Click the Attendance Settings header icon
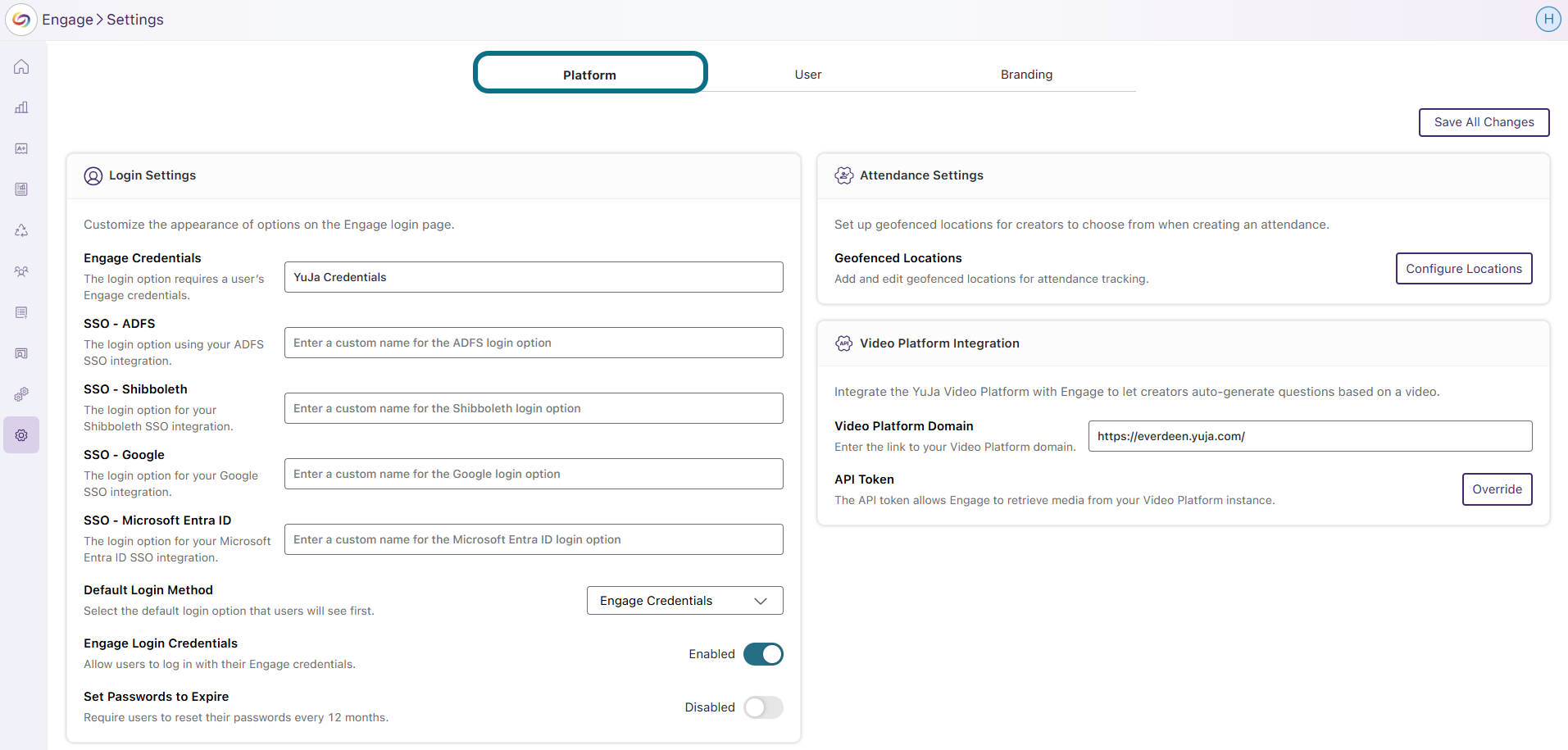The height and width of the screenshot is (750, 1568). point(844,175)
